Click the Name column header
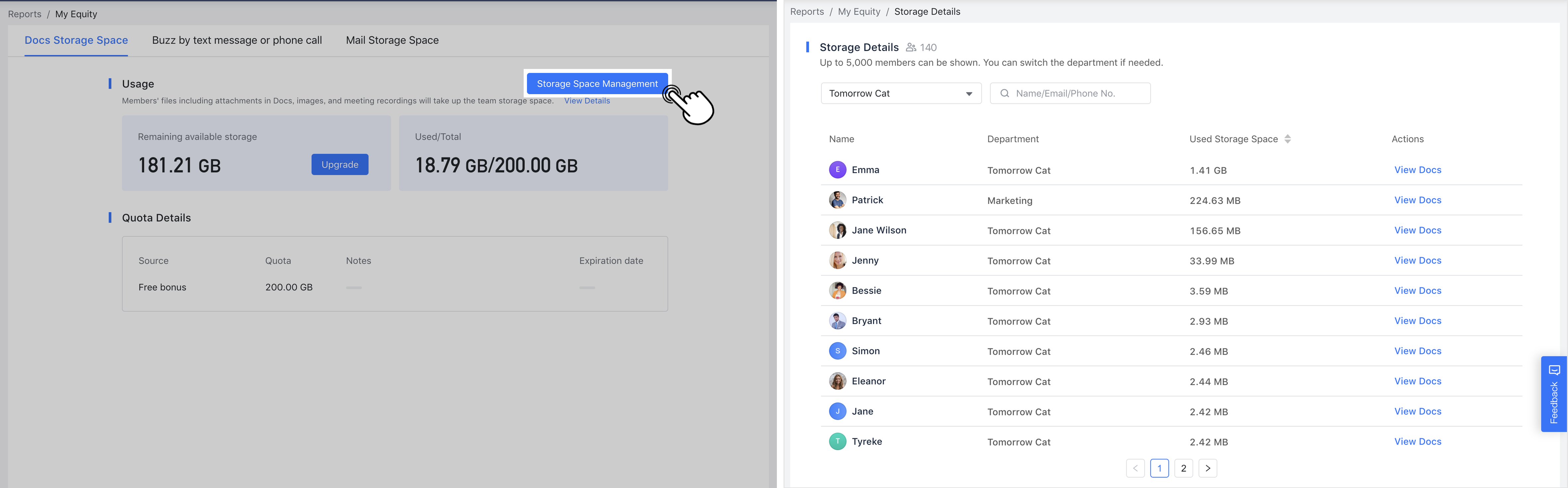 tap(841, 139)
